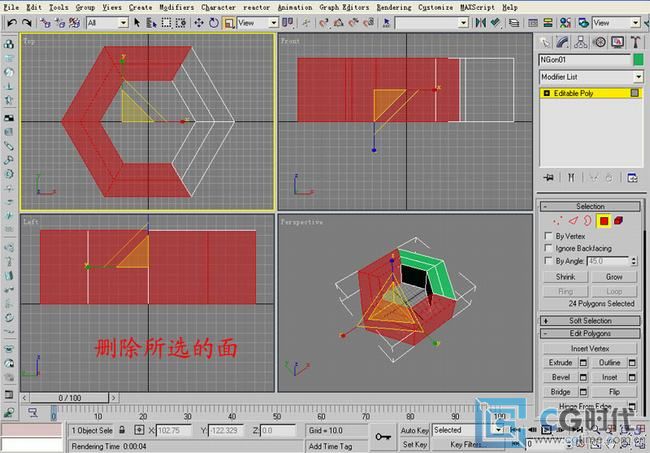Enable the Ignore Backfacing checkbox
The image size is (650, 453).
(548, 248)
